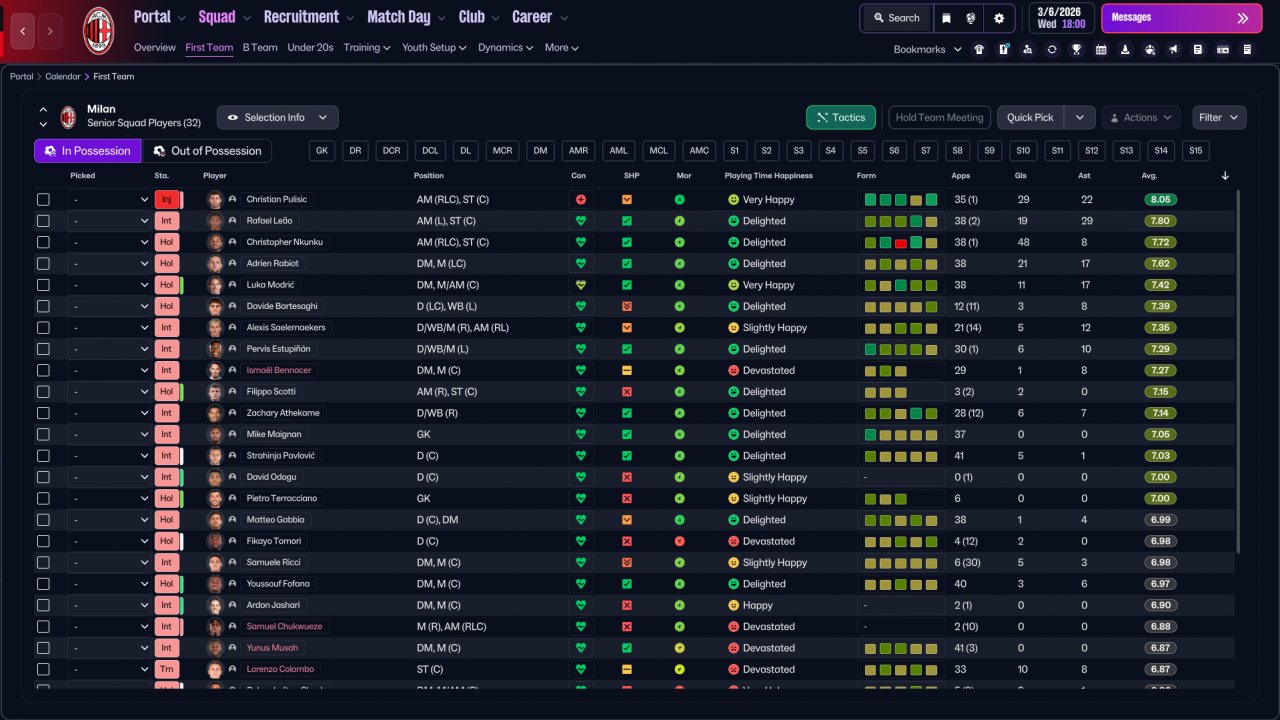Screen dimensions: 1280x720
Task: Click the shirt kit shortcut icon
Action: click(979, 49)
